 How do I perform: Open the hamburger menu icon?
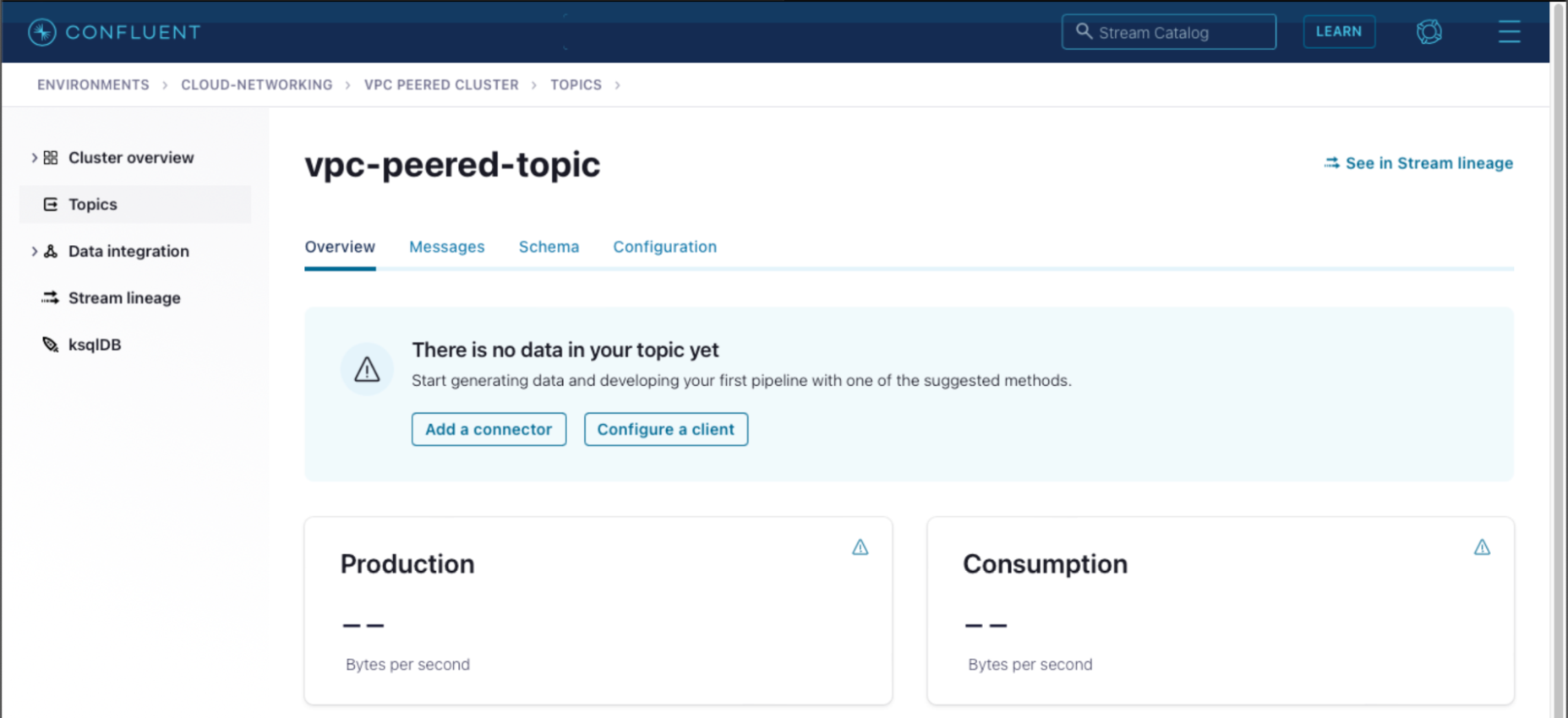1509,32
